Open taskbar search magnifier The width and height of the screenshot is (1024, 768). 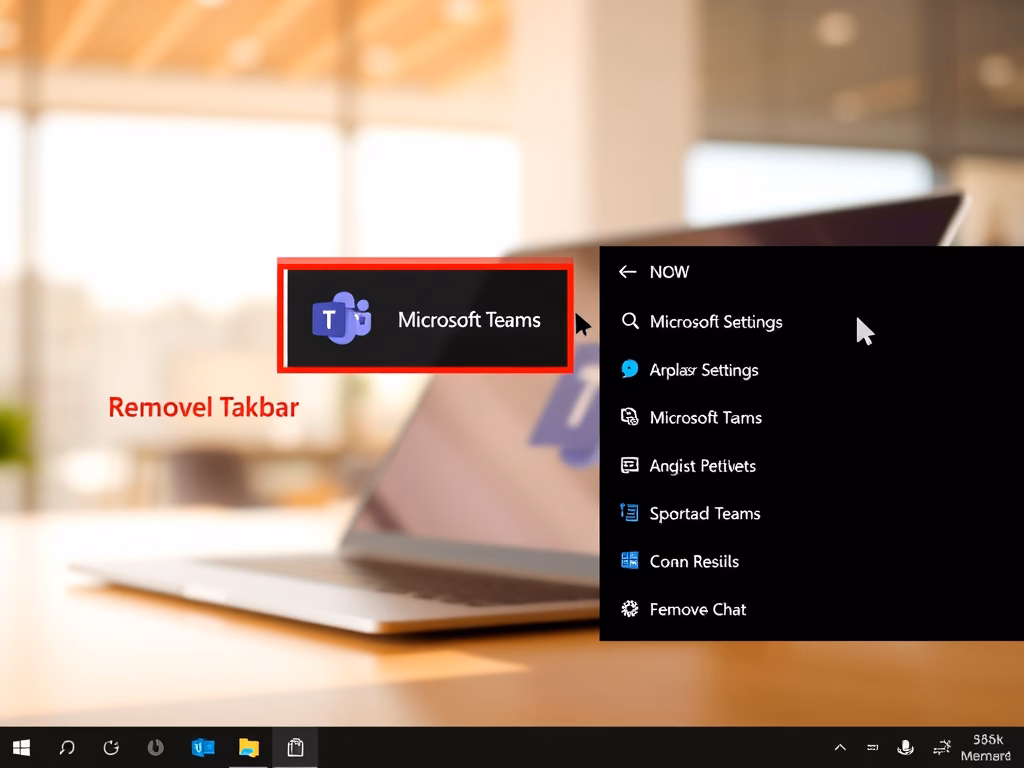[x=67, y=747]
